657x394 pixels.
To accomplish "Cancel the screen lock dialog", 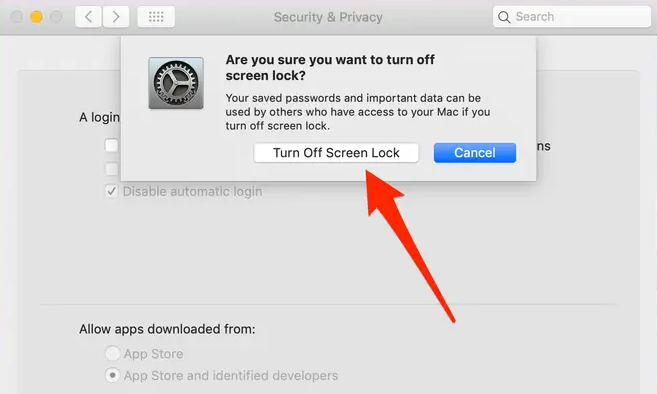I will point(475,153).
